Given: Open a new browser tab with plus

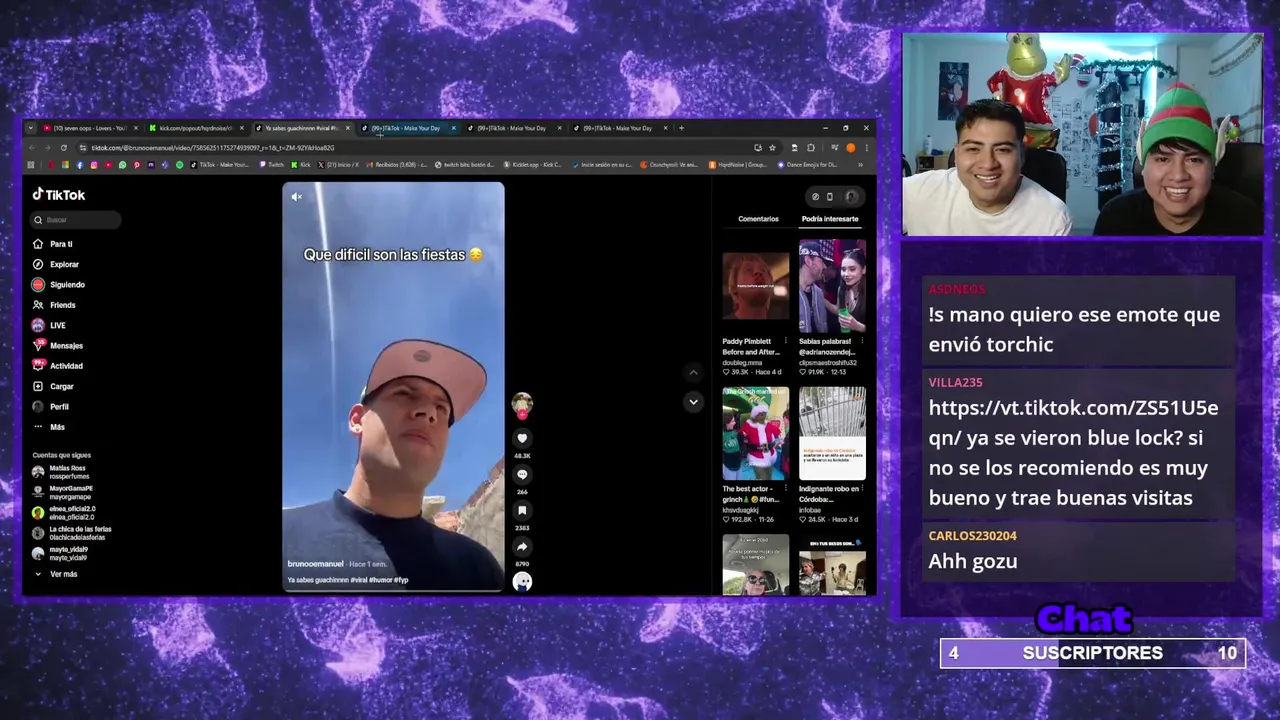Looking at the screenshot, I should coord(681,128).
